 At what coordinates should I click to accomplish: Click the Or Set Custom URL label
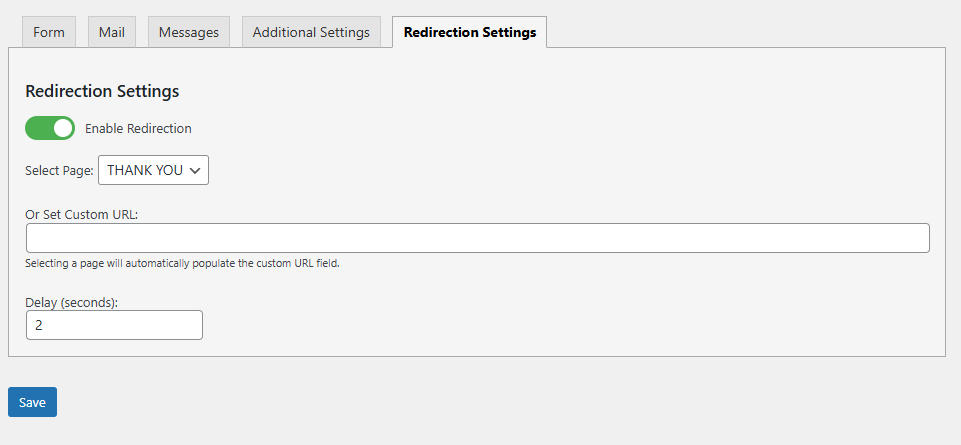(81, 214)
